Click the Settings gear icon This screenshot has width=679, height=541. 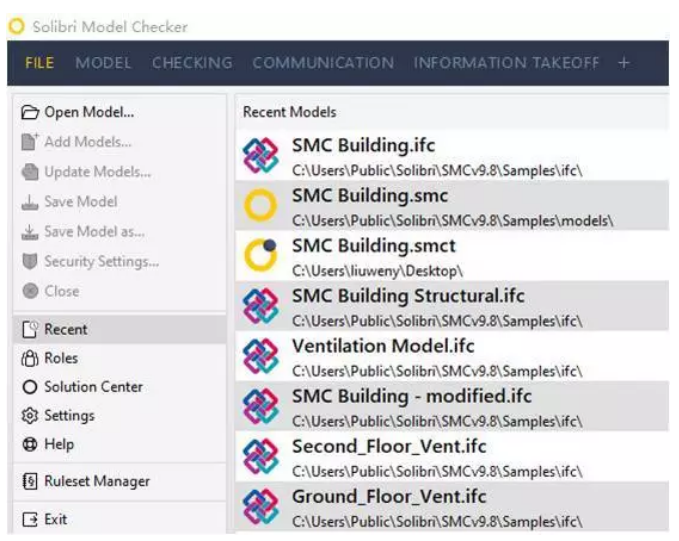(30, 416)
